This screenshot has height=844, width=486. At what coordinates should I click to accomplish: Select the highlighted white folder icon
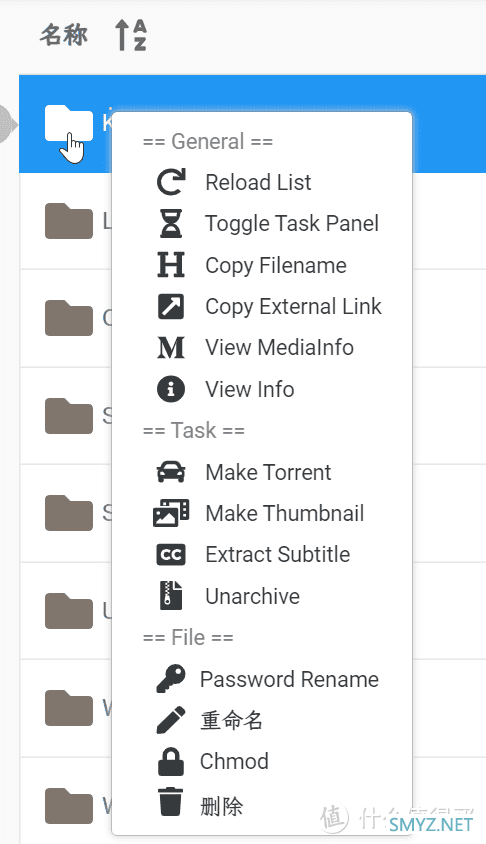68,124
